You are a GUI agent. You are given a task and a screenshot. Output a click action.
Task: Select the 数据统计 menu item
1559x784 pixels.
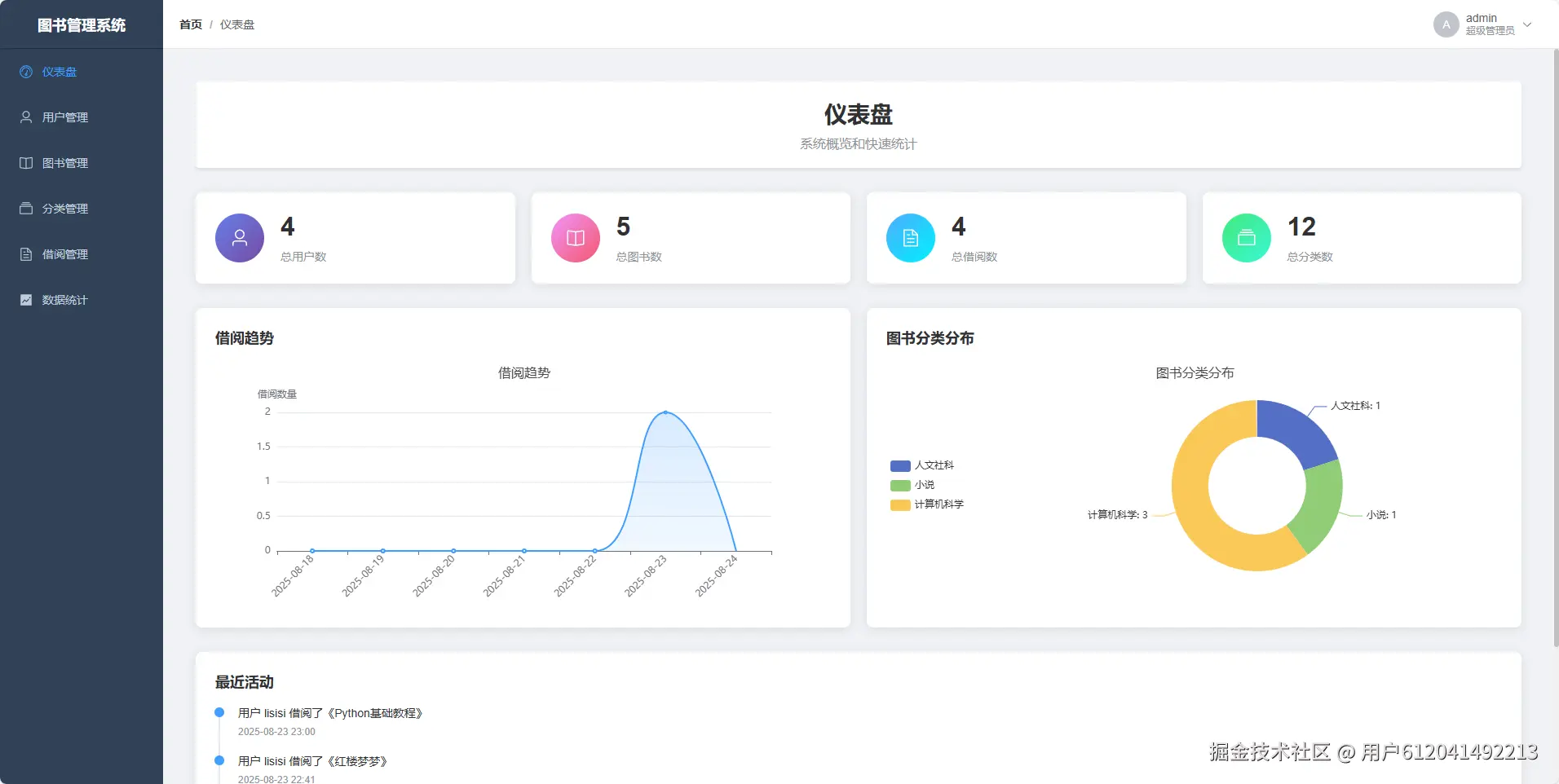coord(82,300)
